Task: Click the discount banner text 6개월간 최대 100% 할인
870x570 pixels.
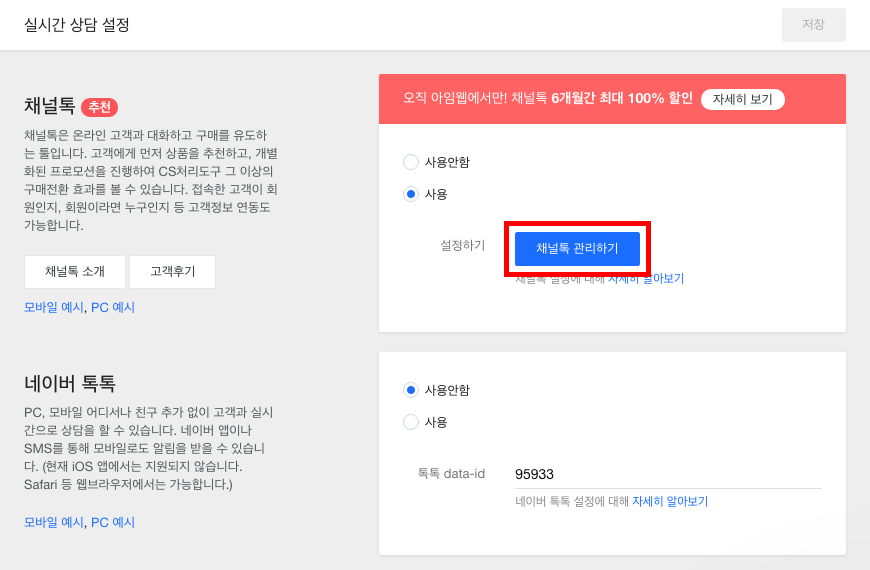Action: point(621,98)
